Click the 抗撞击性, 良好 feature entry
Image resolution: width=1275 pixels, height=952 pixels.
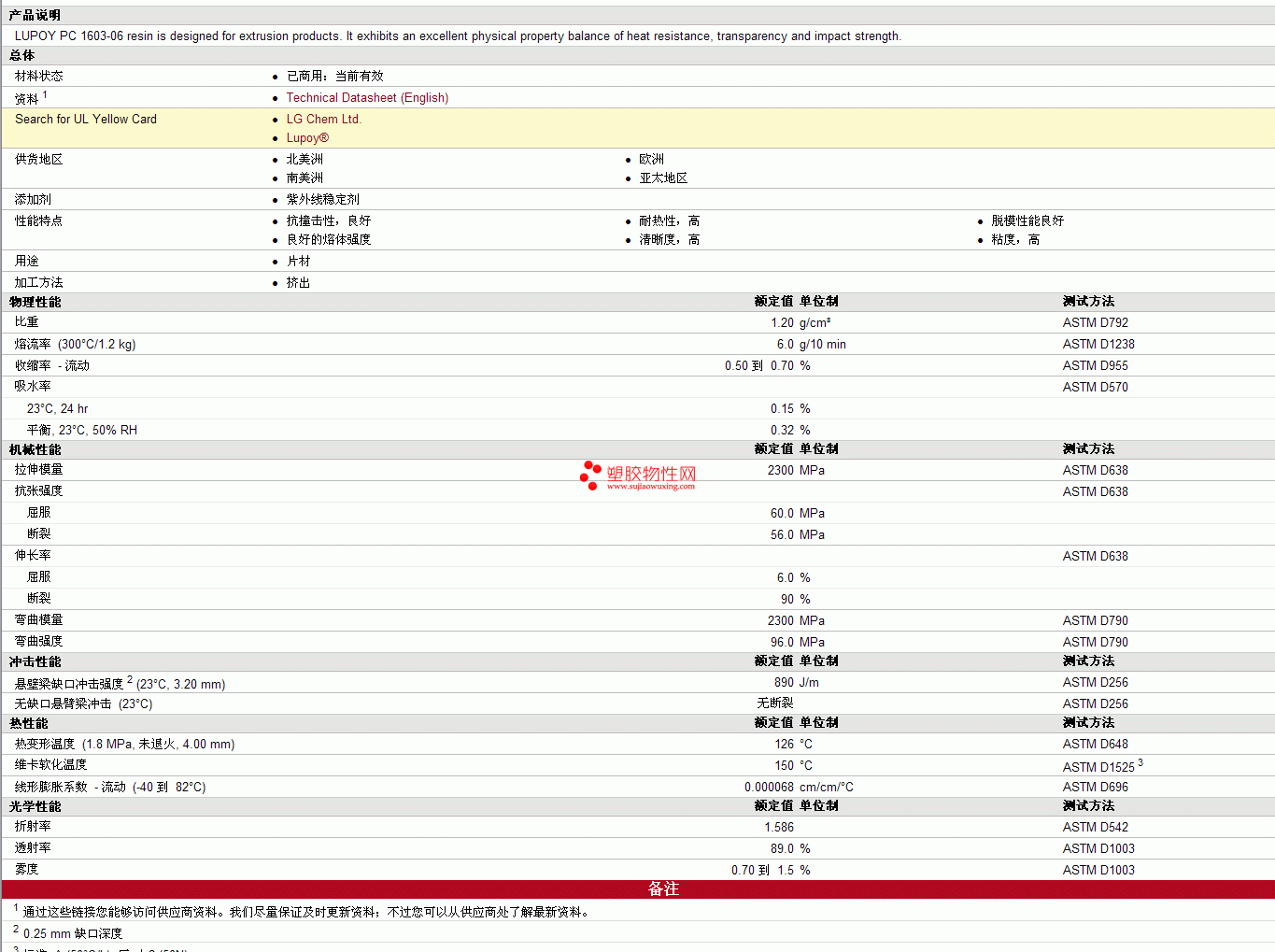(328, 220)
